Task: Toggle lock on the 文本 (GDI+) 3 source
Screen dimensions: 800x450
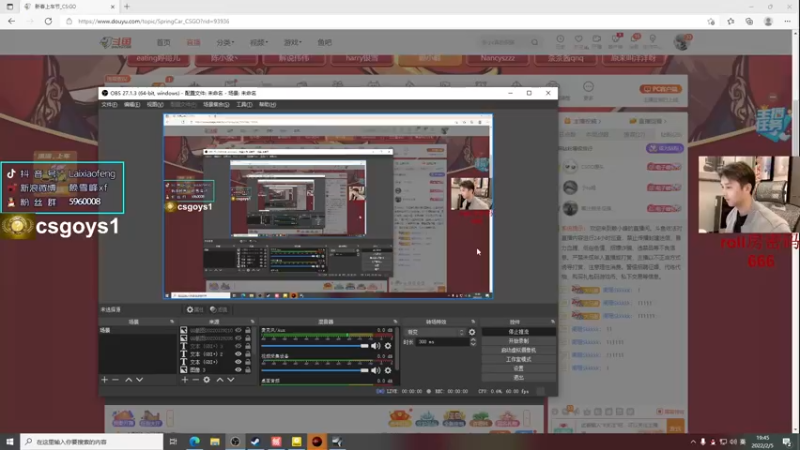Action: point(248,346)
